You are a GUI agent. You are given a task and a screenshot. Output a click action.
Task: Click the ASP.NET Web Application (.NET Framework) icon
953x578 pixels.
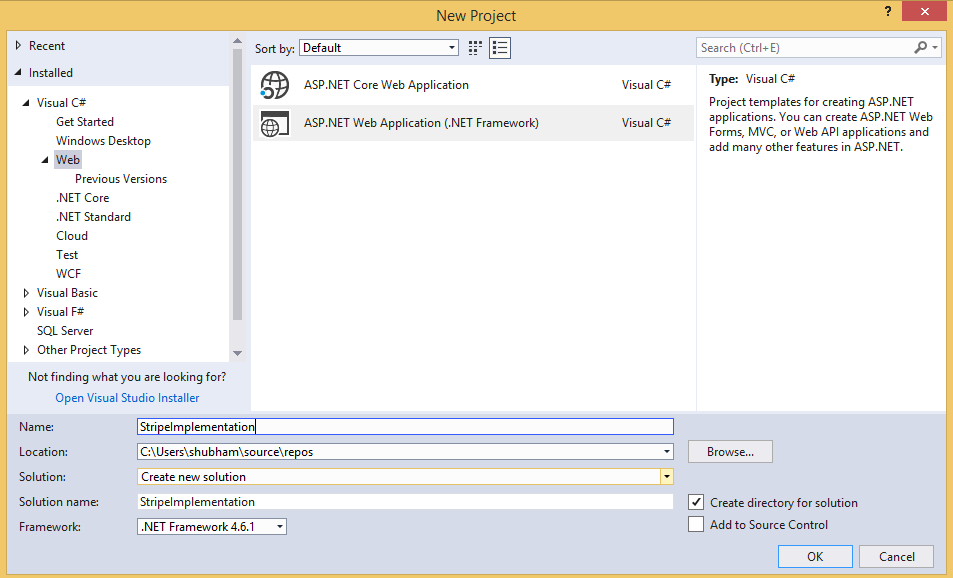coord(275,123)
